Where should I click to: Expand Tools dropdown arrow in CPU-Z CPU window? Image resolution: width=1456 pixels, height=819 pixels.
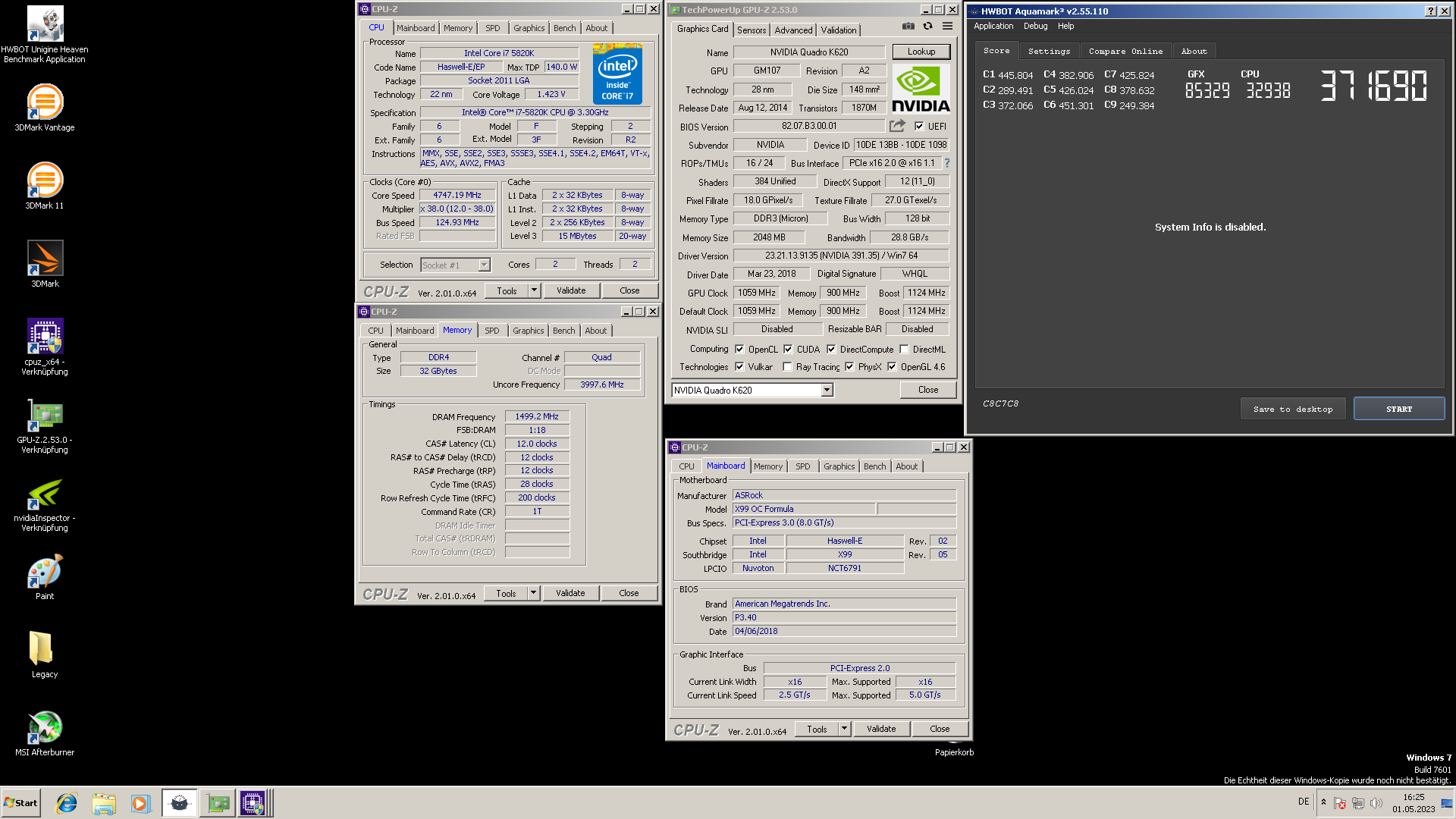coord(534,290)
